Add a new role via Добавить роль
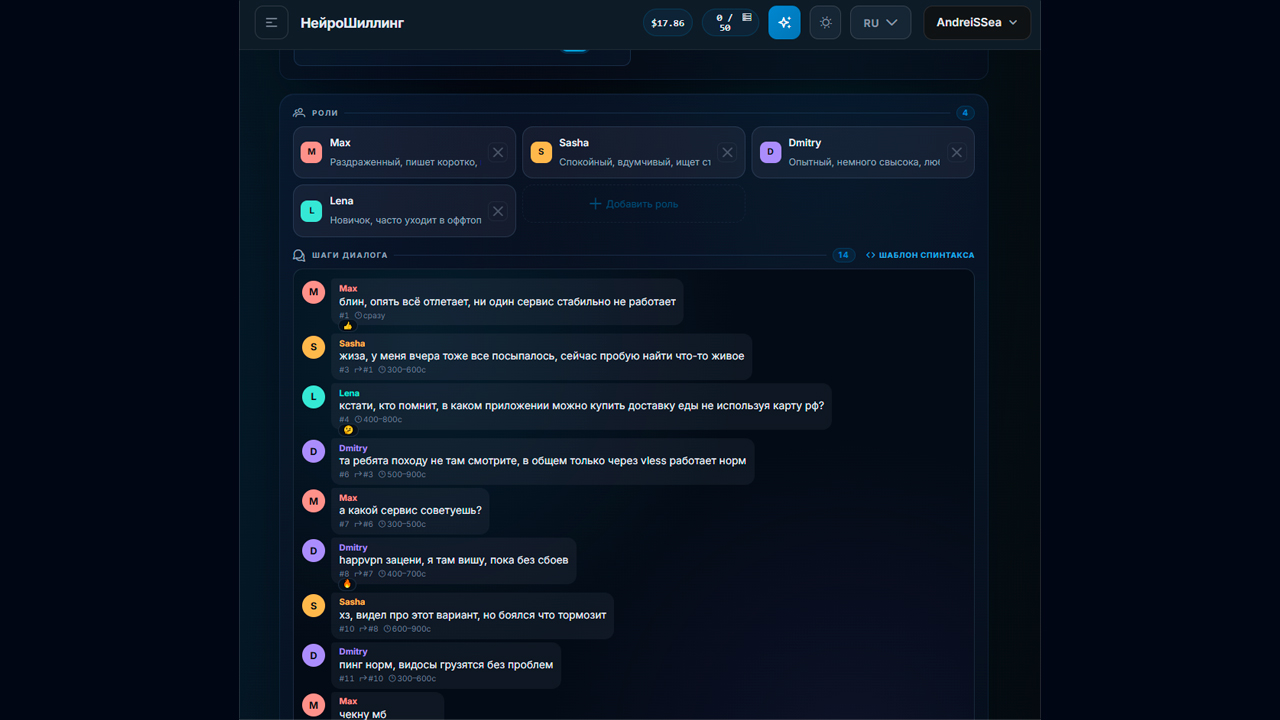The width and height of the screenshot is (1280, 720). pos(633,204)
